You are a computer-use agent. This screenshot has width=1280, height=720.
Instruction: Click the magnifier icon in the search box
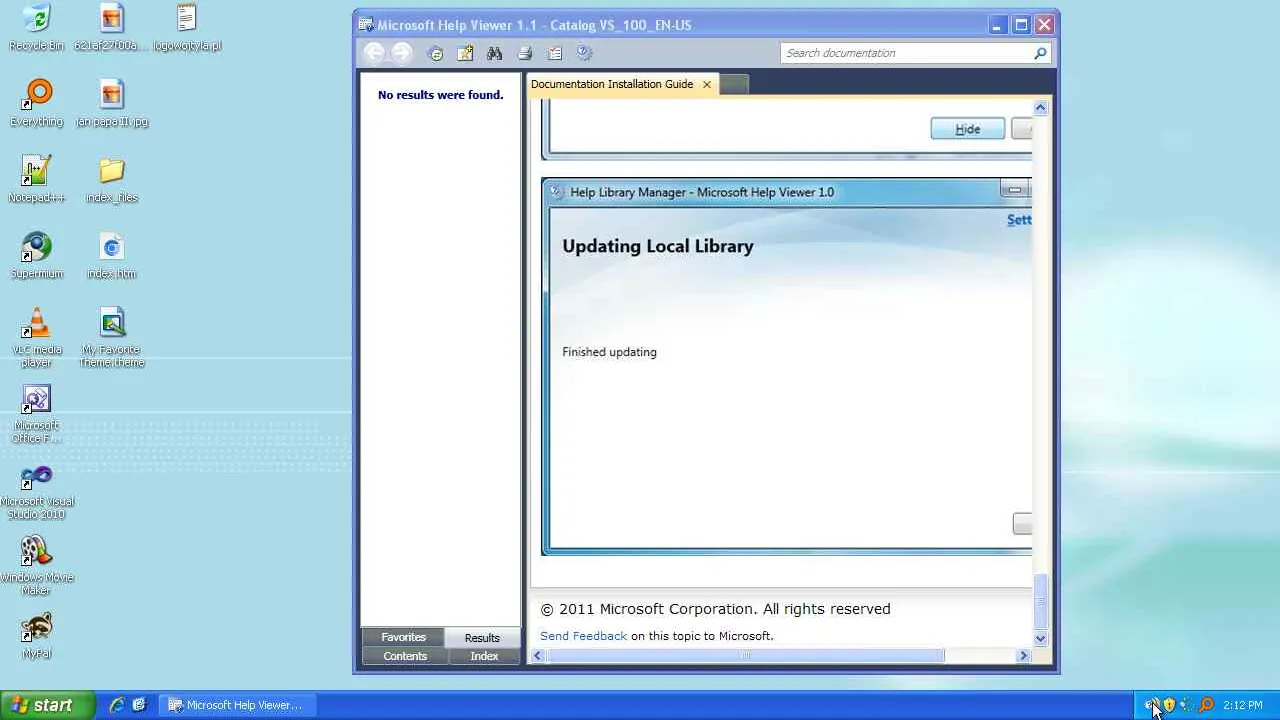tap(1040, 53)
